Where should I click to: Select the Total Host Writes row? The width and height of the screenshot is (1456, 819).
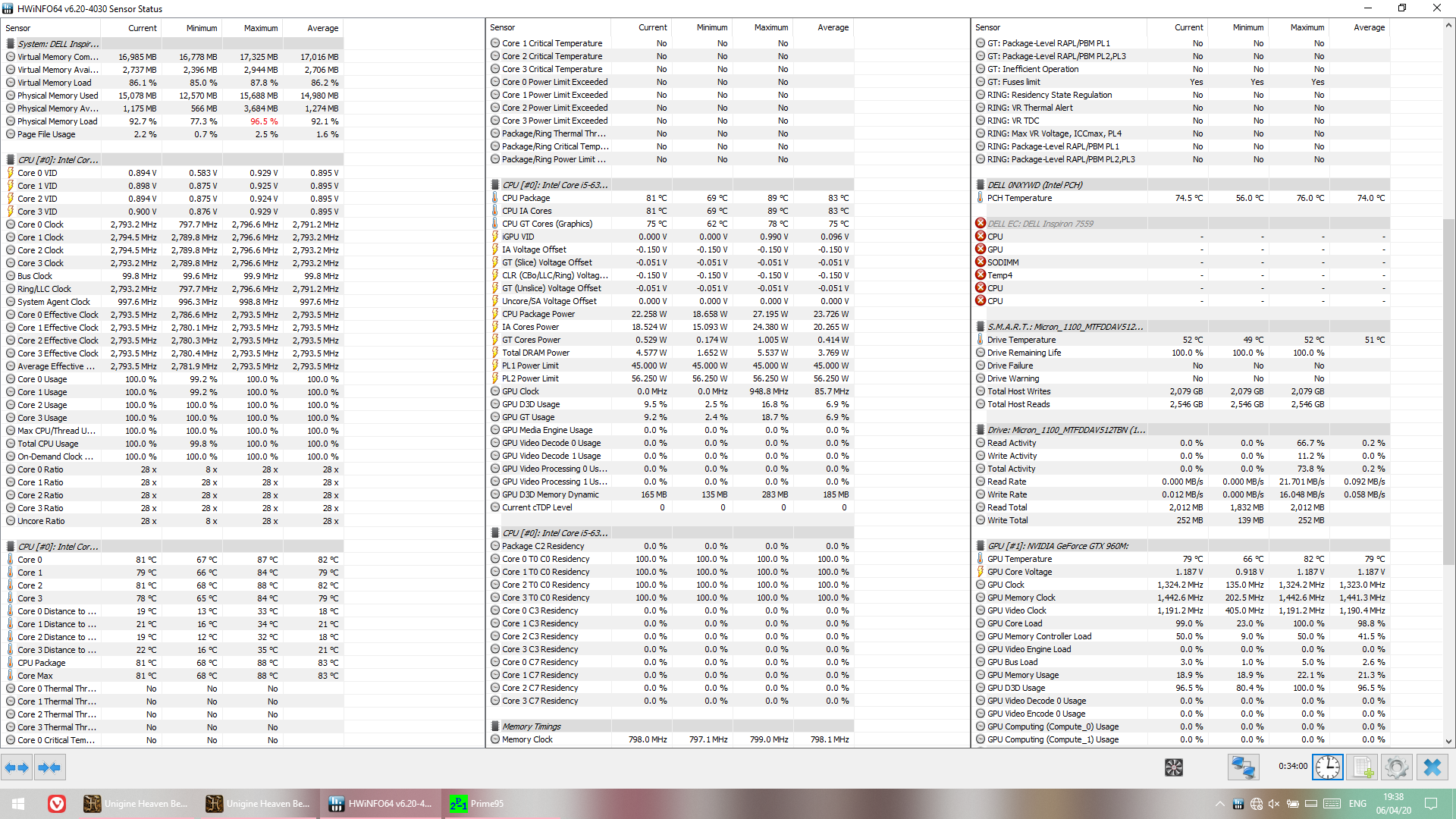(x=1182, y=391)
